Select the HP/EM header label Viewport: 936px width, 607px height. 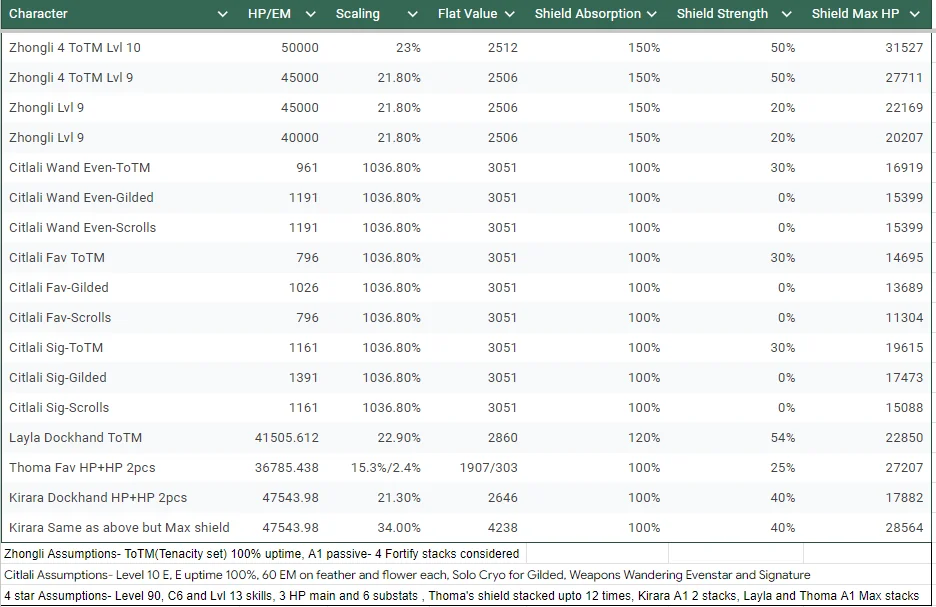[269, 14]
